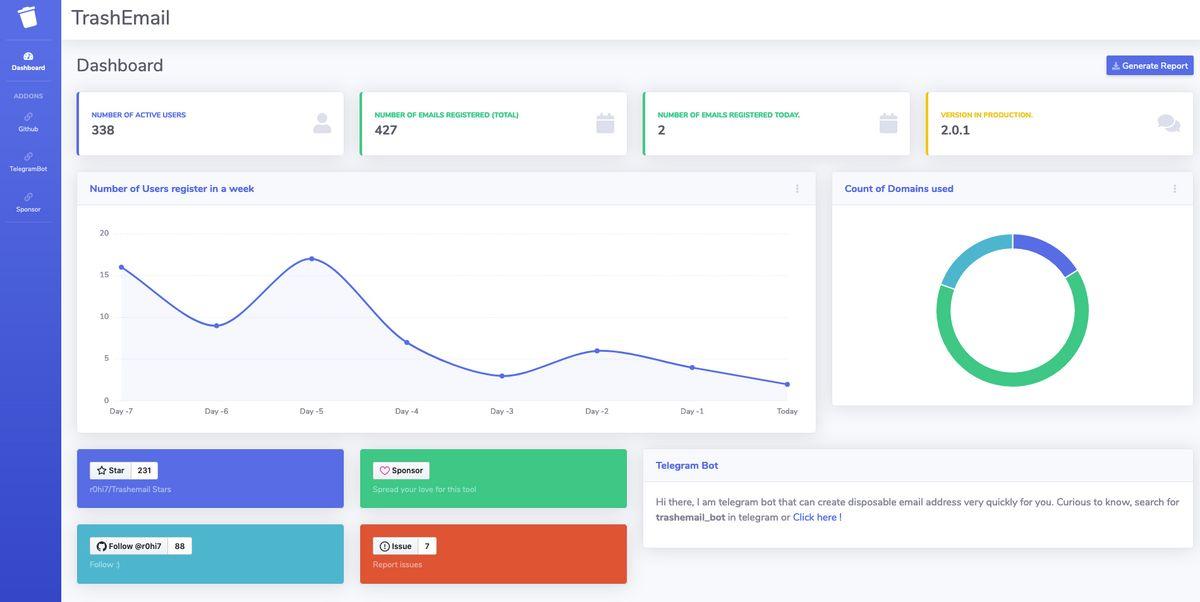Click the Day -5 data point on chart
The height and width of the screenshot is (602, 1200).
click(x=312, y=259)
